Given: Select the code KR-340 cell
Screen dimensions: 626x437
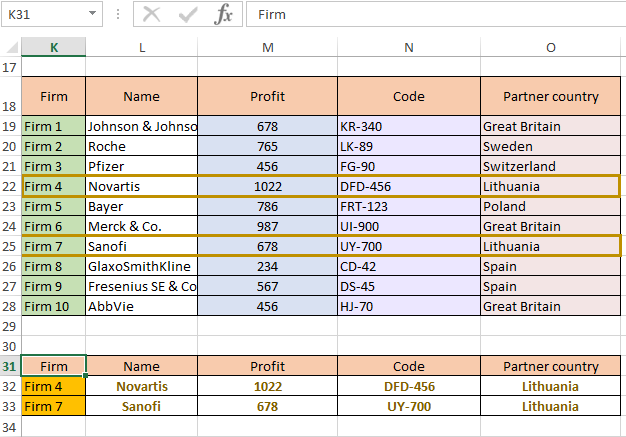Looking at the screenshot, I should coord(409,127).
